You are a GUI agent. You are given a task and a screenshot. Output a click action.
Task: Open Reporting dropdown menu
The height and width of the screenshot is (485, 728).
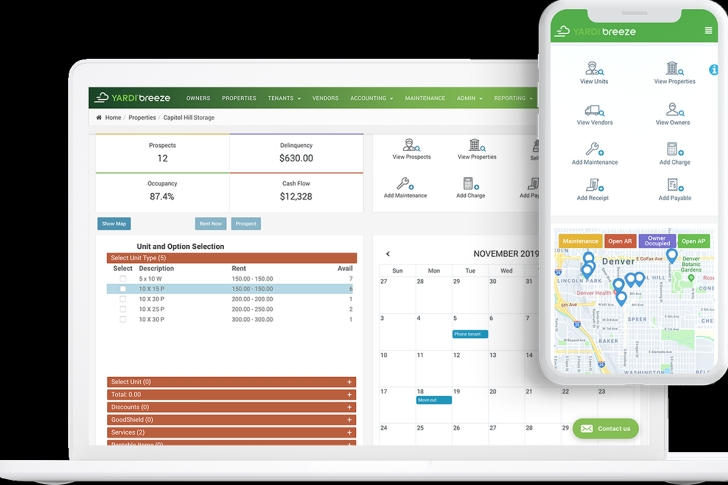click(x=513, y=98)
